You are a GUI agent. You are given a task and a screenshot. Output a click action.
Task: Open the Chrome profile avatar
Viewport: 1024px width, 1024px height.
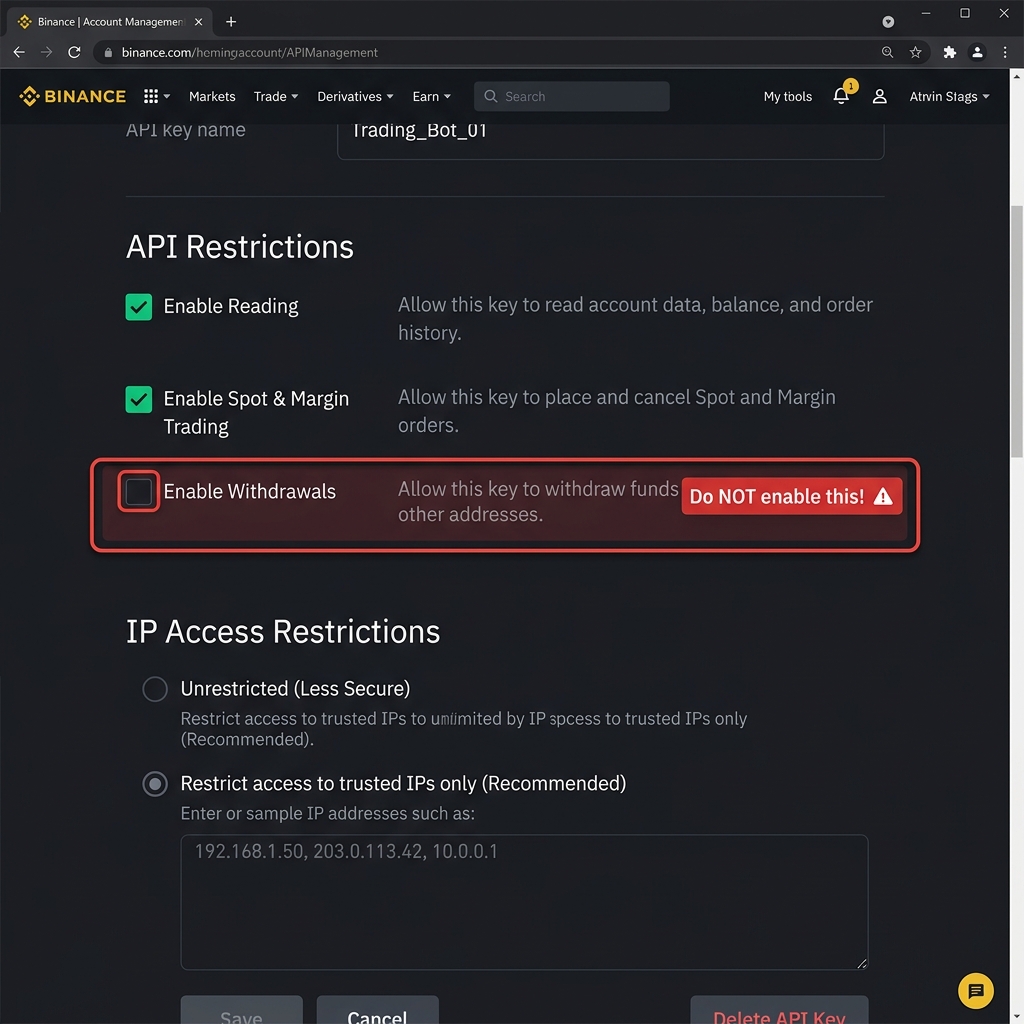click(x=977, y=52)
